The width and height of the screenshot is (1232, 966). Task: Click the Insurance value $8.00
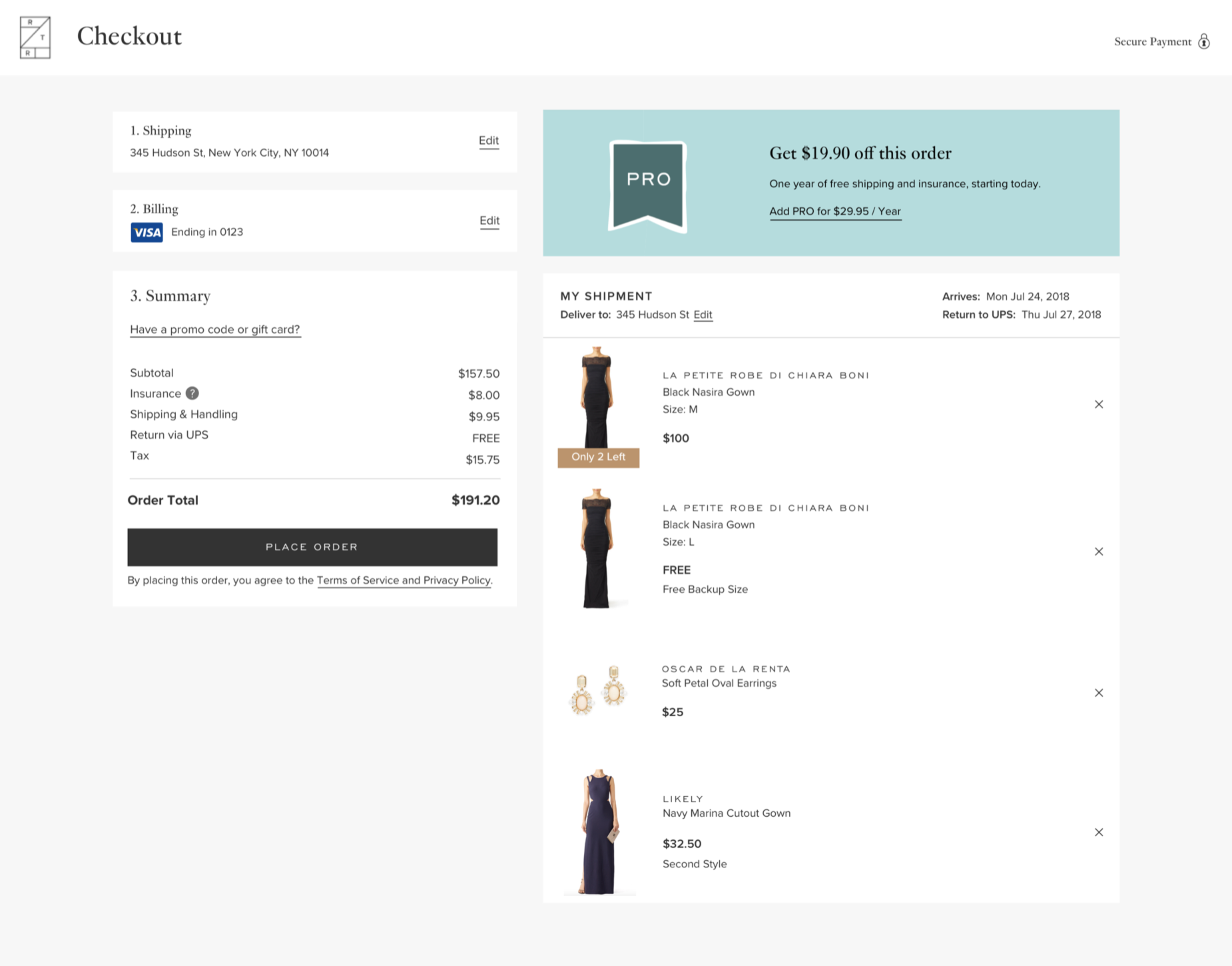pos(483,395)
